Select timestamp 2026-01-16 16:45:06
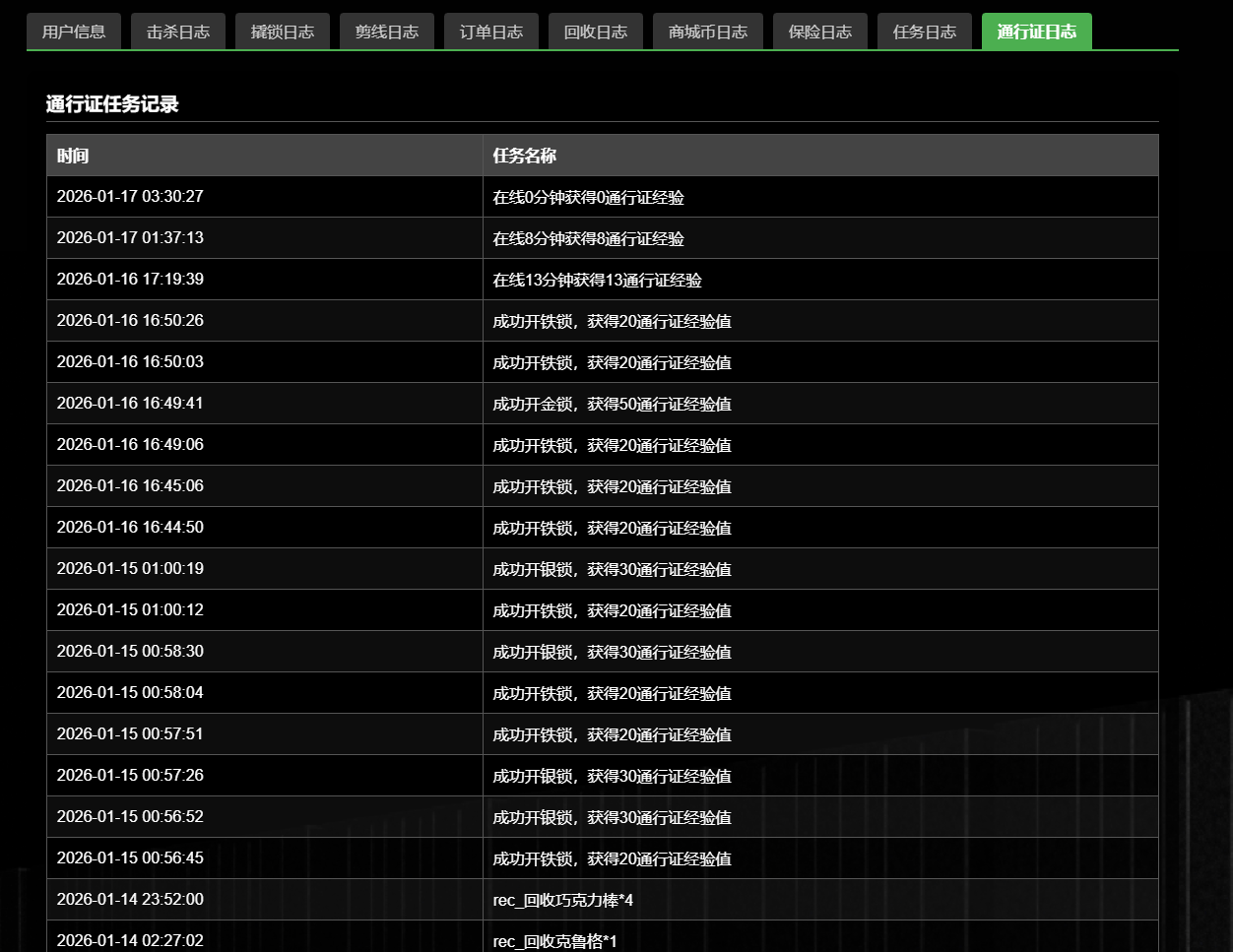 [x=130, y=485]
